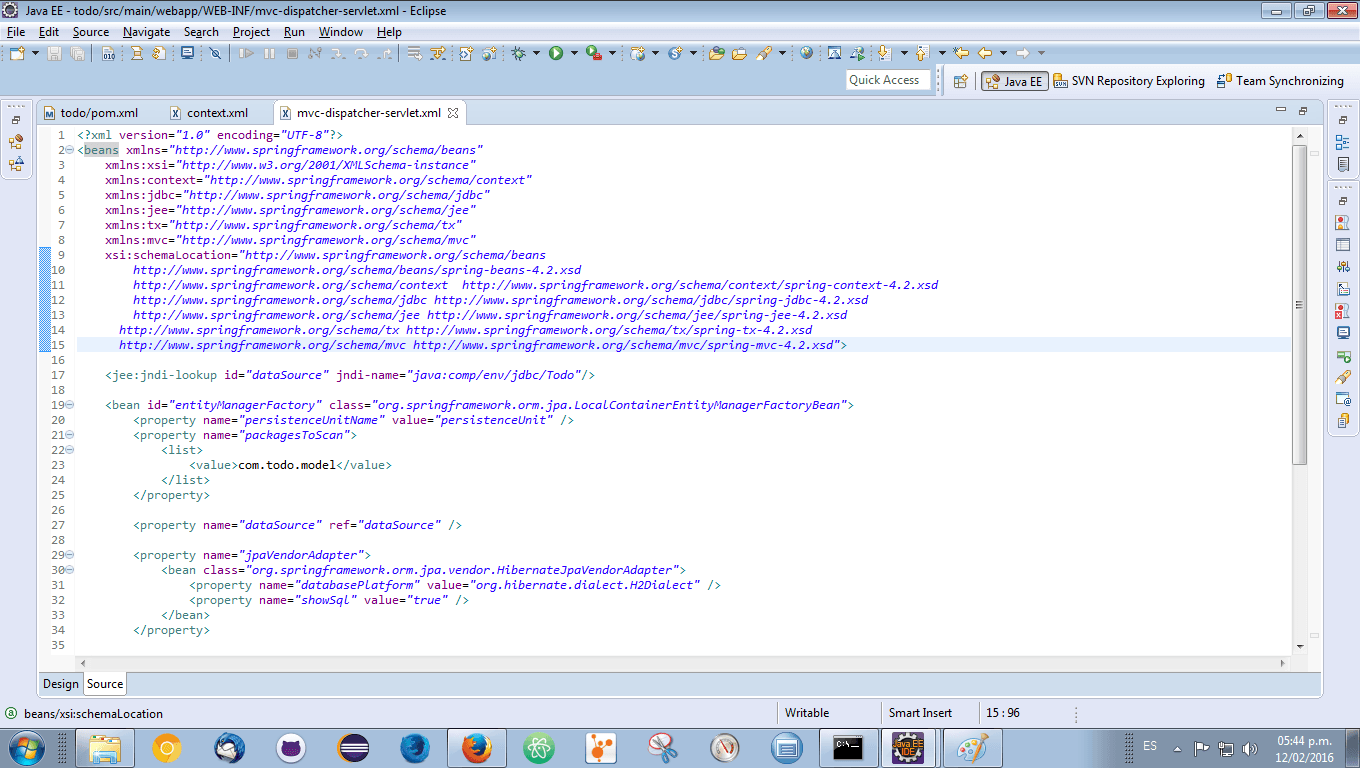This screenshot has width=1362, height=768.
Task: Click the taskbar volume speaker icon
Action: pyautogui.click(x=1249, y=748)
